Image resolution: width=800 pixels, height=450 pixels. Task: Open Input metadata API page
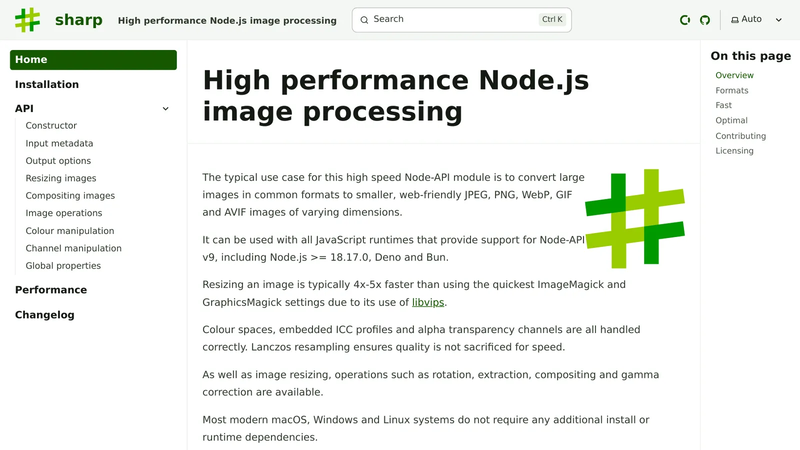pyautogui.click(x=59, y=143)
